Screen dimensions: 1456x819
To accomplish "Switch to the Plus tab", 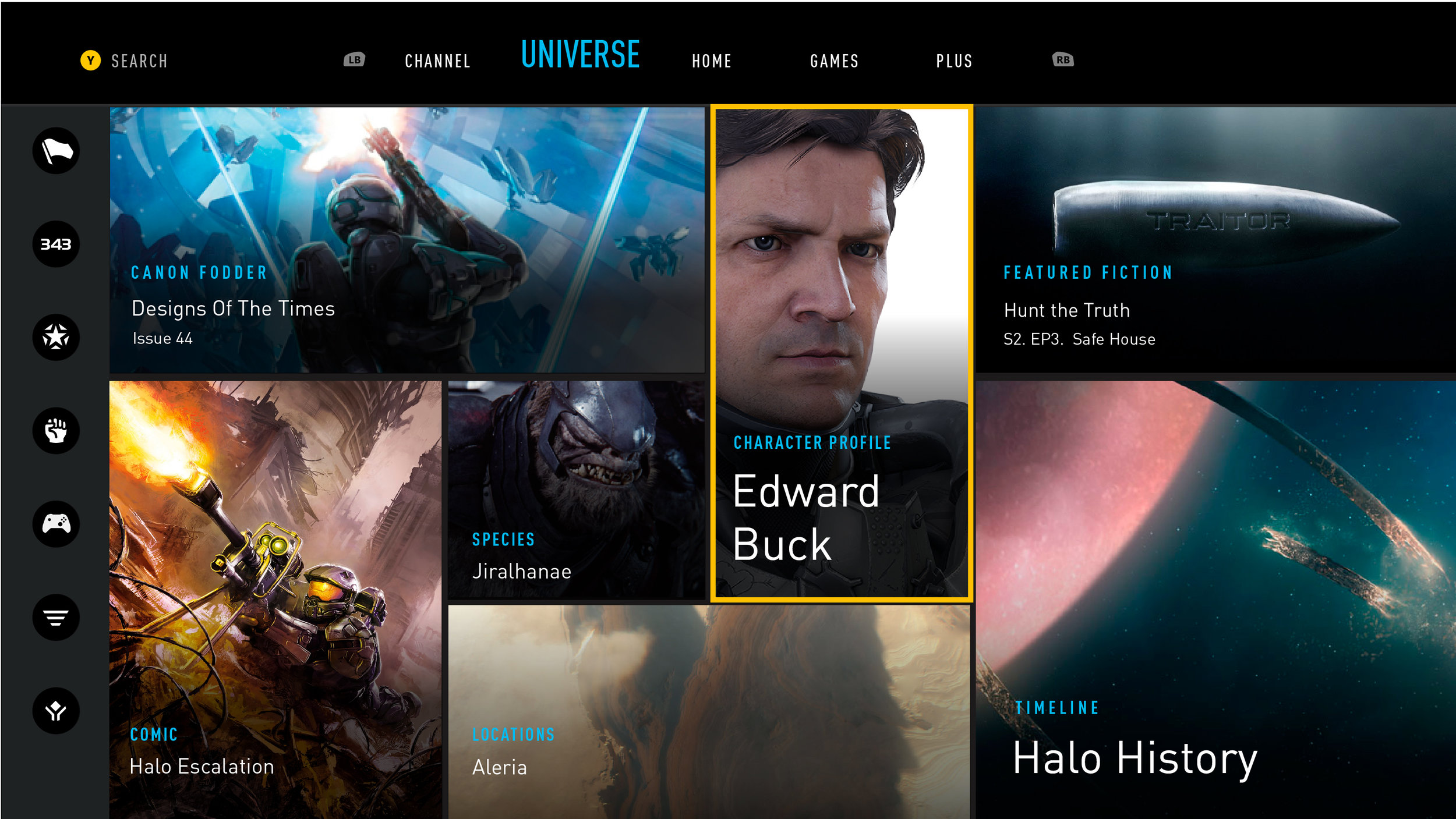I will point(954,61).
